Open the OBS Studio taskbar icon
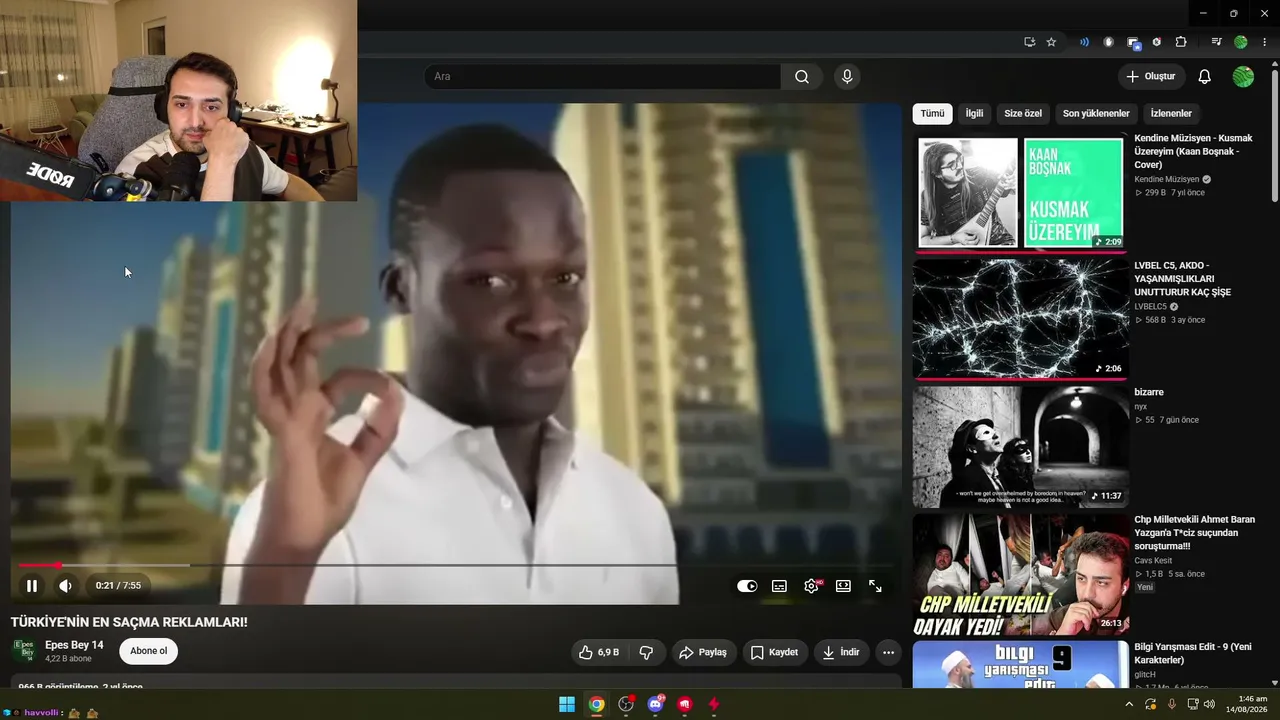This screenshot has height=720, width=1280. [x=626, y=704]
